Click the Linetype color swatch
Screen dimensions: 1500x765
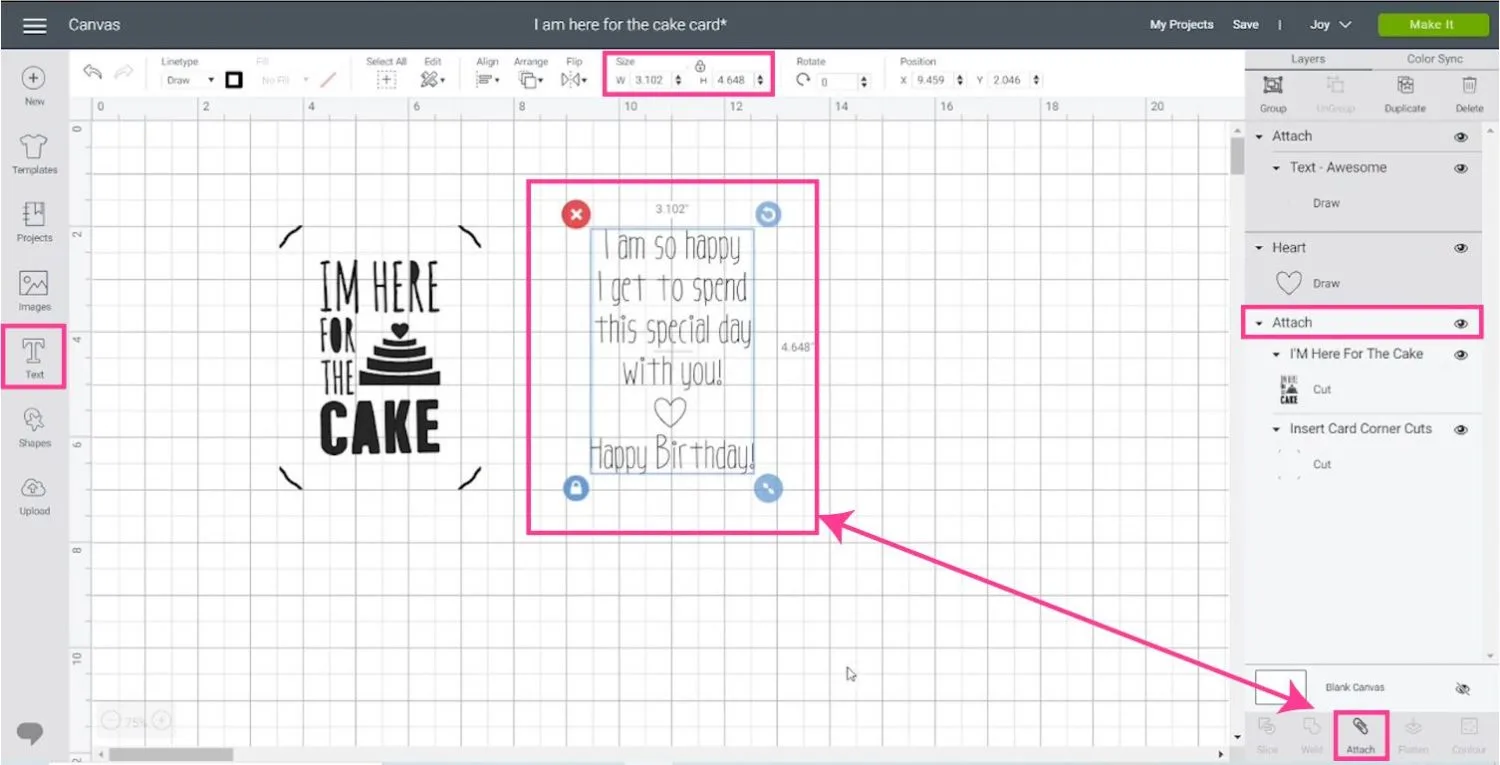(x=234, y=80)
